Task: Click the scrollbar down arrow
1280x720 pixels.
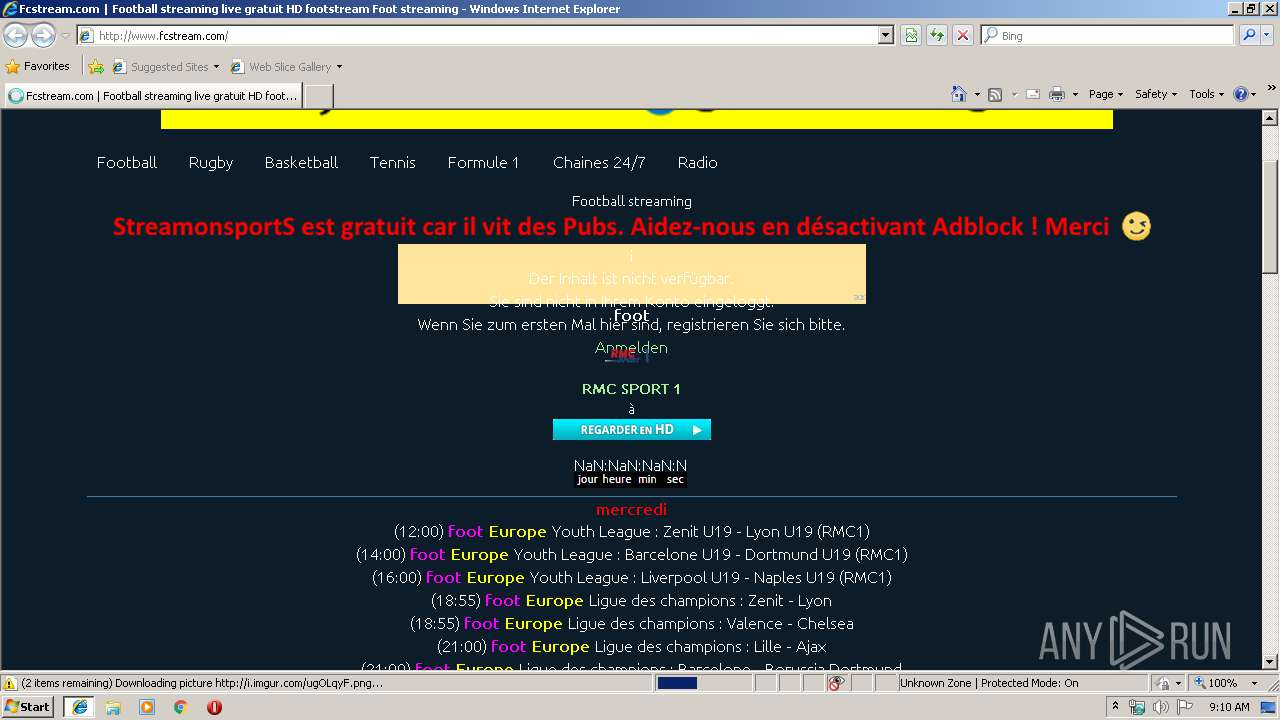Action: point(1270,662)
